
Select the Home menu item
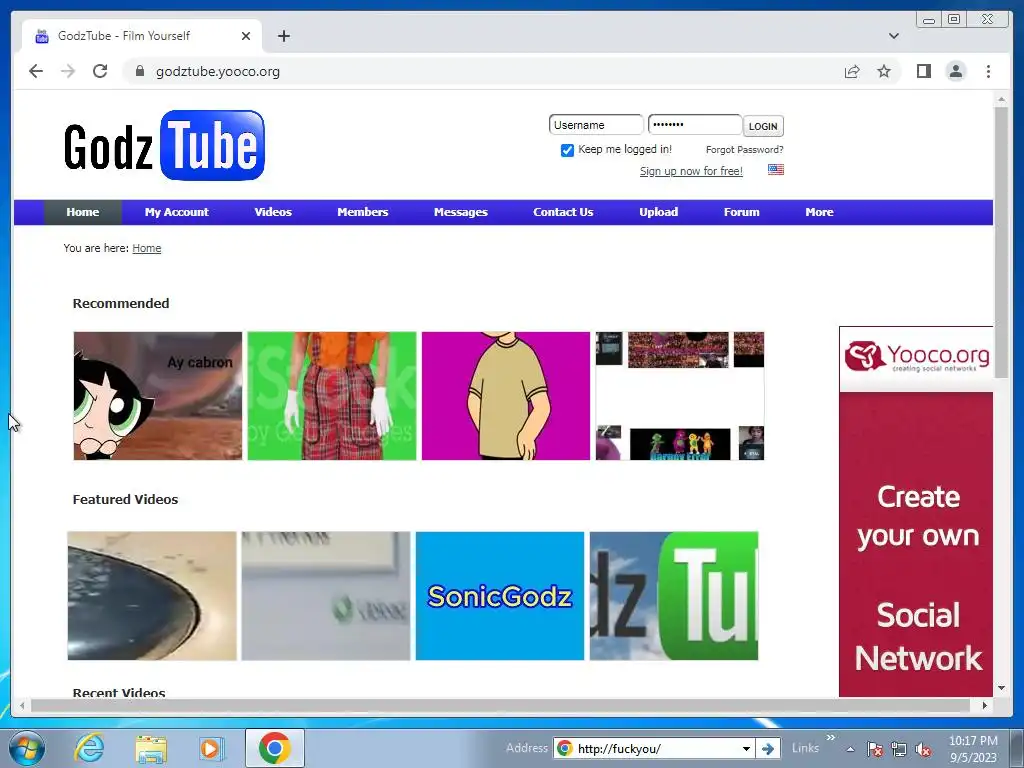[x=83, y=212]
